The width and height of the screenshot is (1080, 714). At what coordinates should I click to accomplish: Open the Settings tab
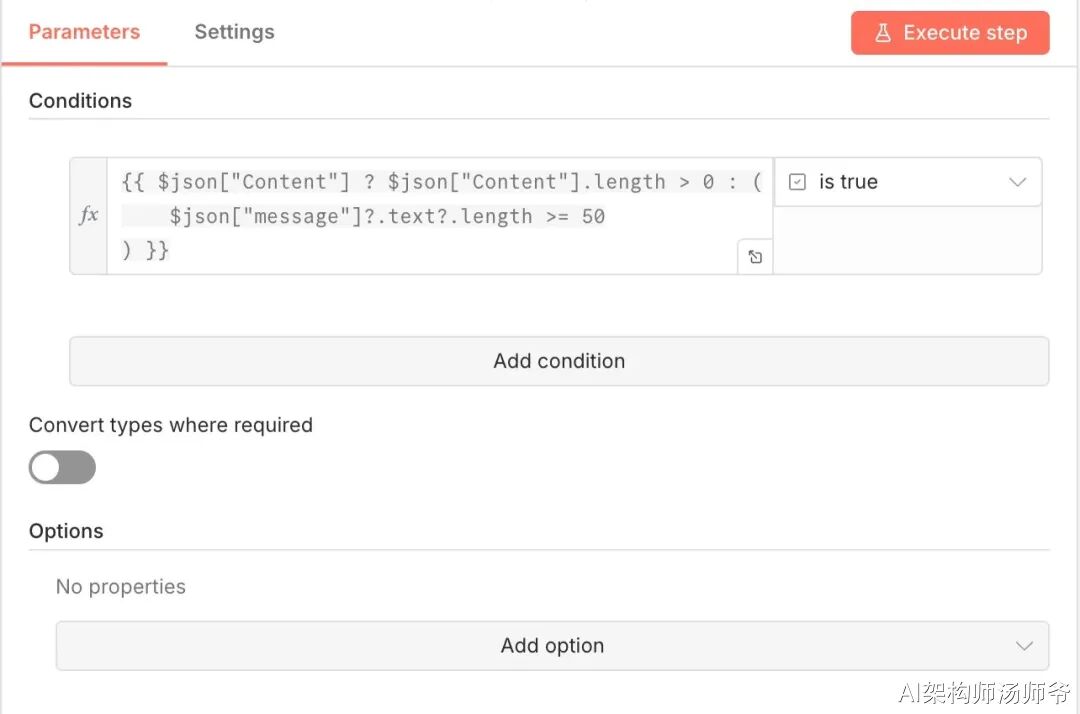point(234,32)
